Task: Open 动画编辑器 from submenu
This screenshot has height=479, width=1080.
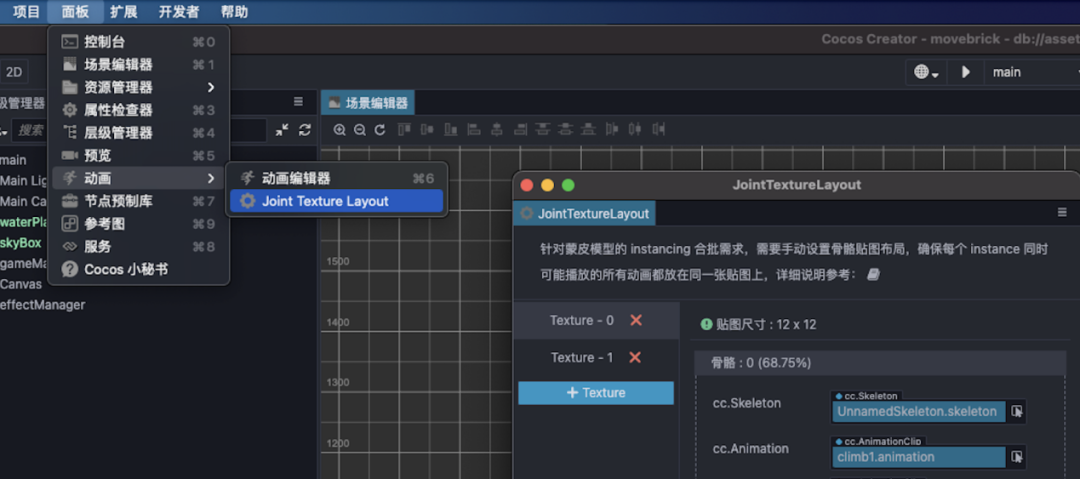Action: [337, 179]
